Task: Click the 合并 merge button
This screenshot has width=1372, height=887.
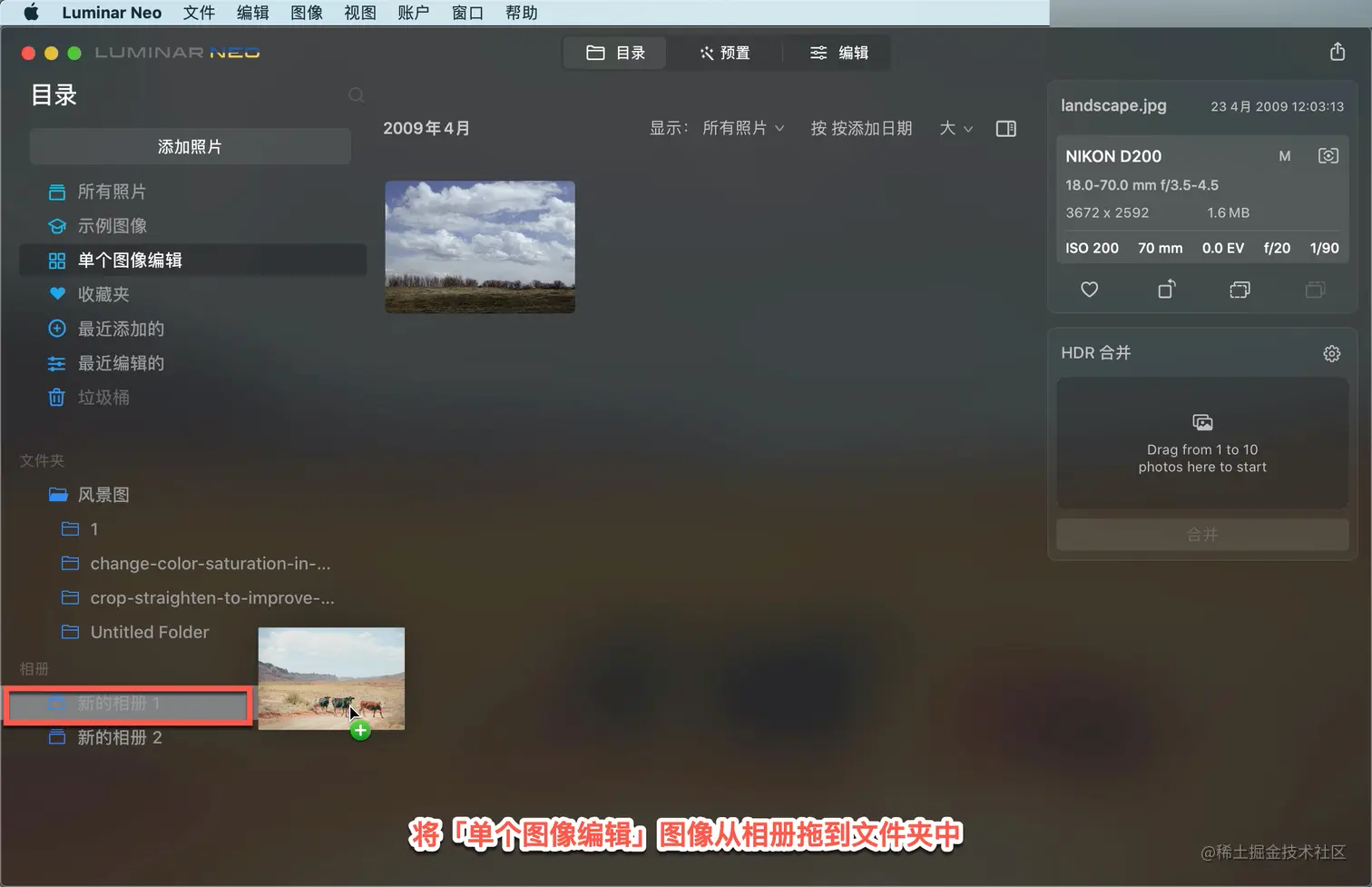Action: (x=1202, y=535)
